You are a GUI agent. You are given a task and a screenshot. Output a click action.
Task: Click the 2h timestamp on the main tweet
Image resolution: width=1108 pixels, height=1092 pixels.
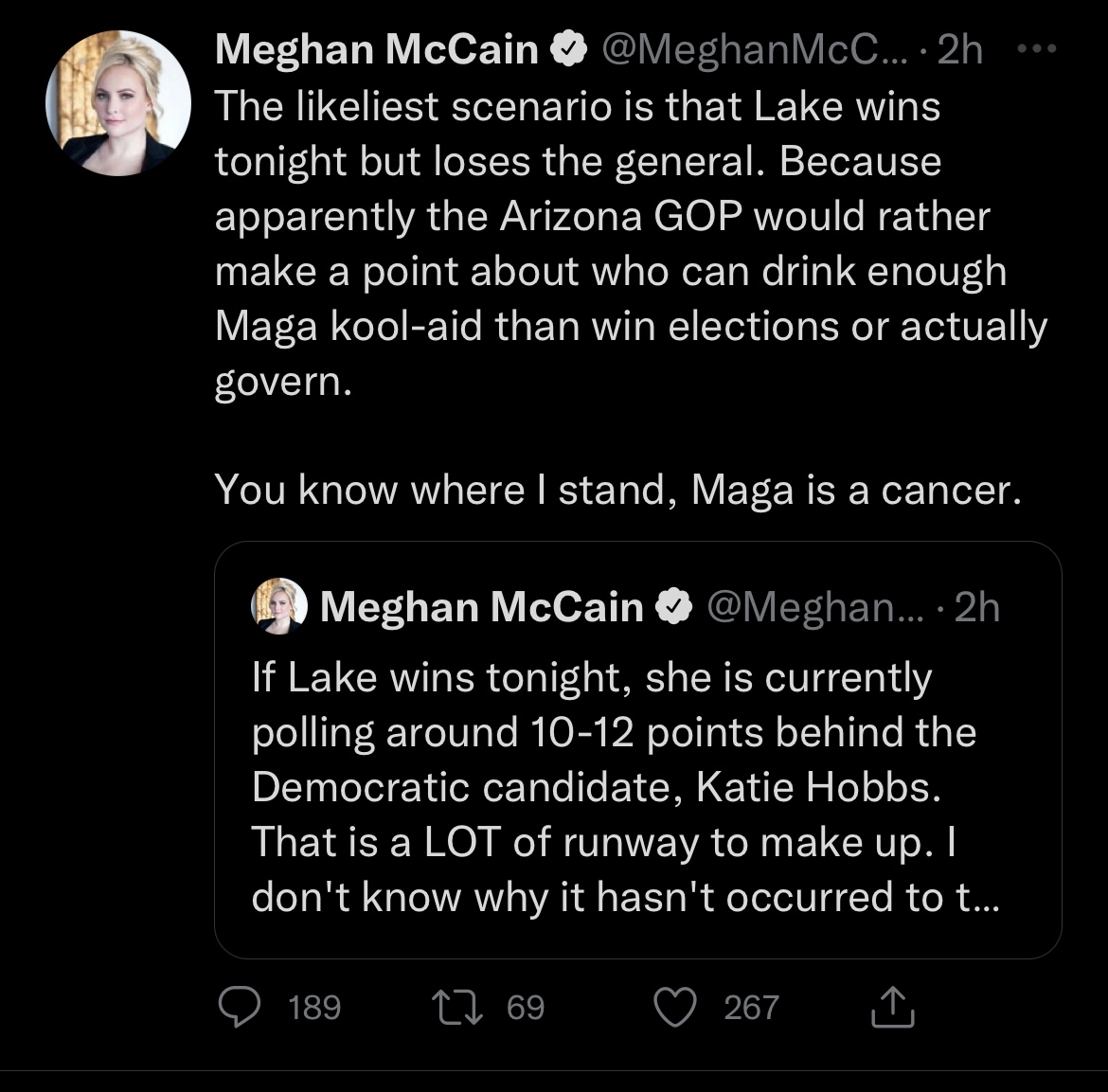961,49
